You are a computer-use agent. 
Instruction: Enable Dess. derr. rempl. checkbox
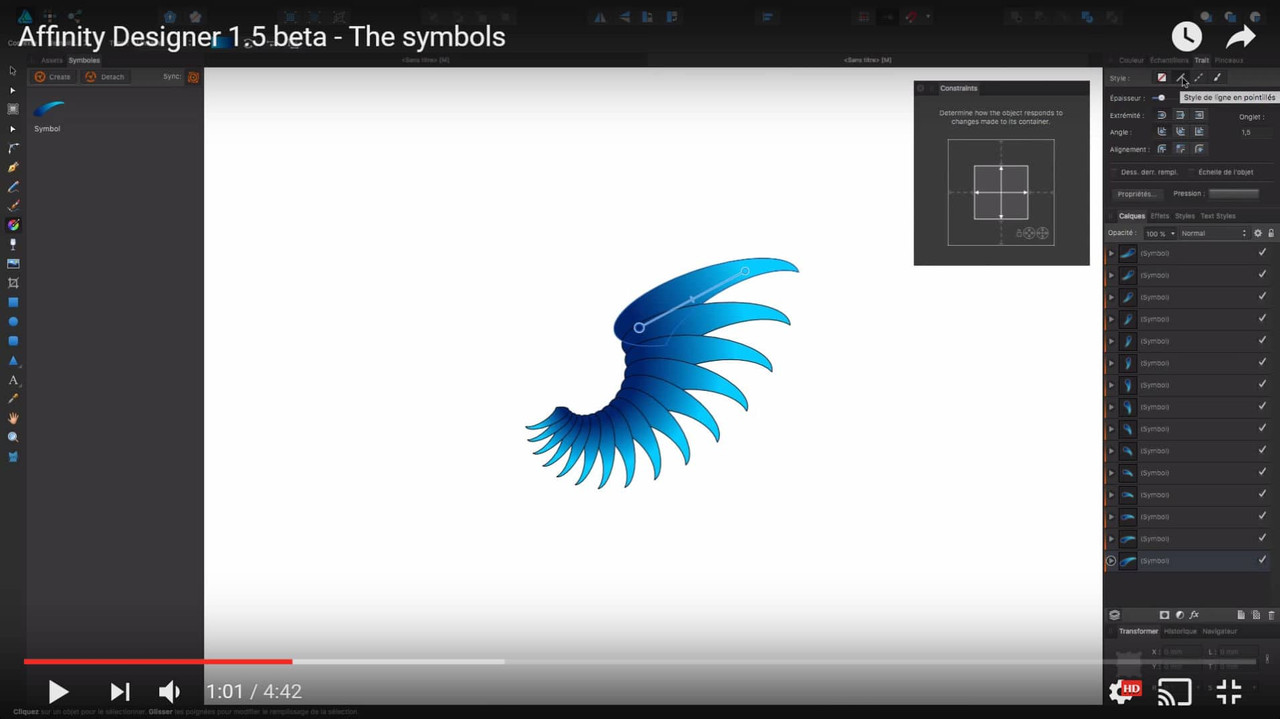(1114, 172)
